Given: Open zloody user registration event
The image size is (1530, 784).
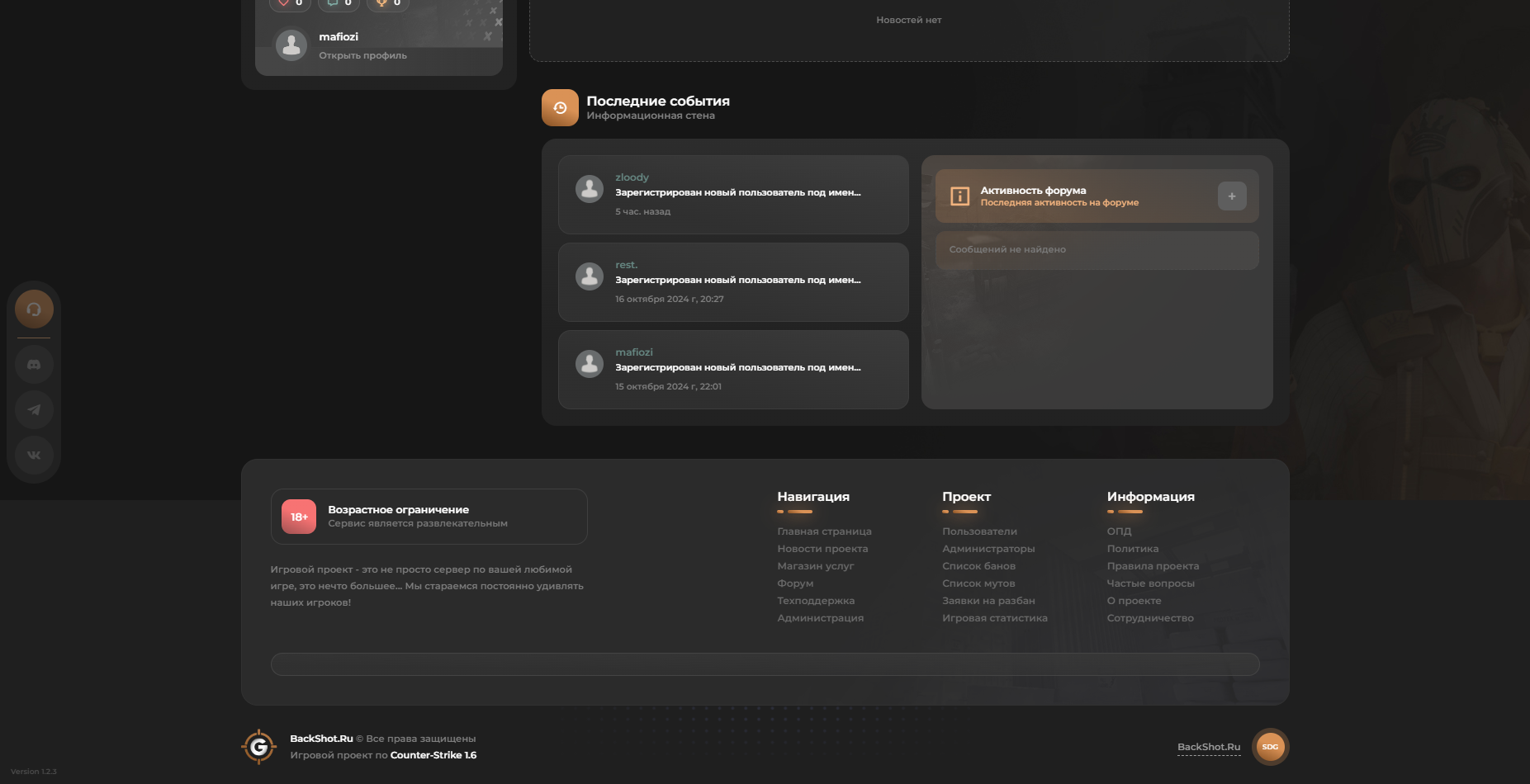Looking at the screenshot, I should (737, 193).
